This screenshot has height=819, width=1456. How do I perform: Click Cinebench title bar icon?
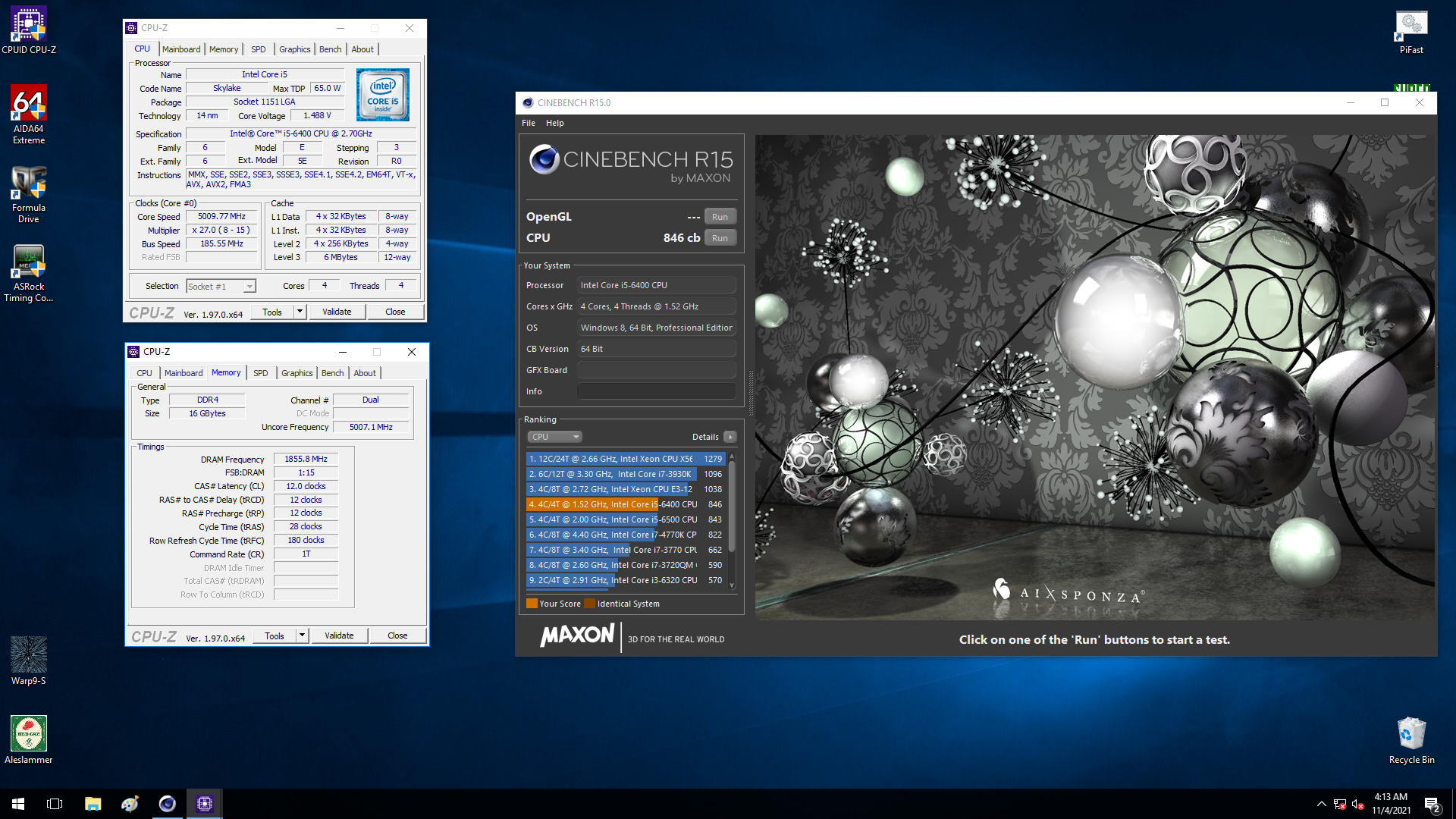[x=528, y=103]
